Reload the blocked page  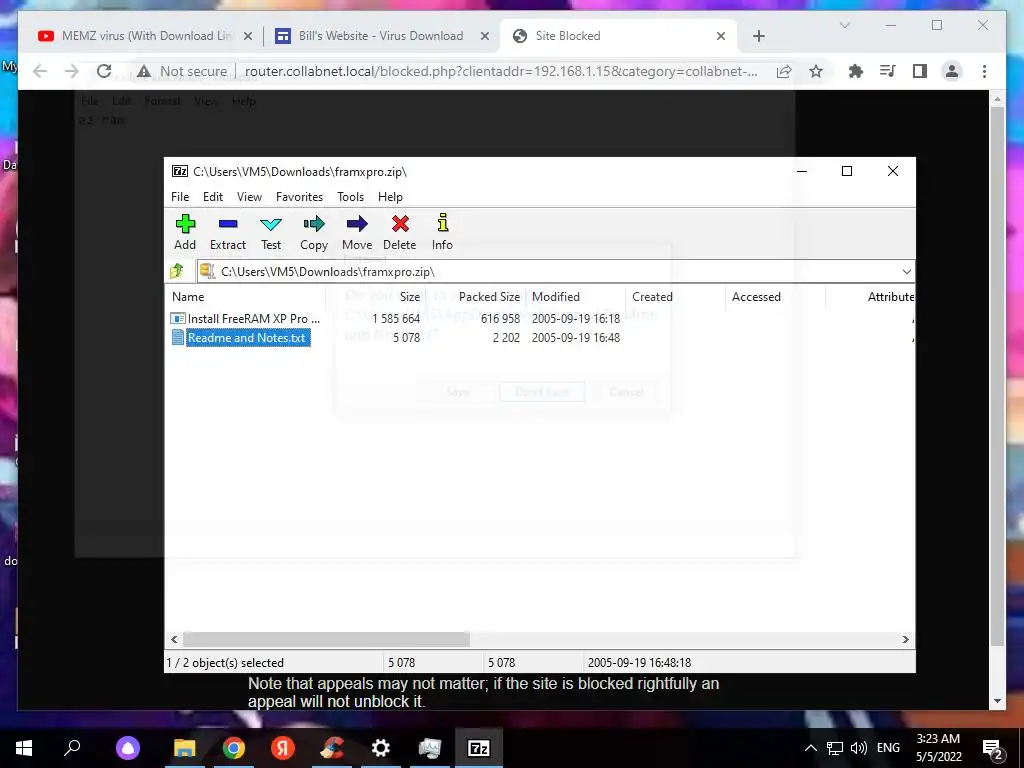(104, 71)
